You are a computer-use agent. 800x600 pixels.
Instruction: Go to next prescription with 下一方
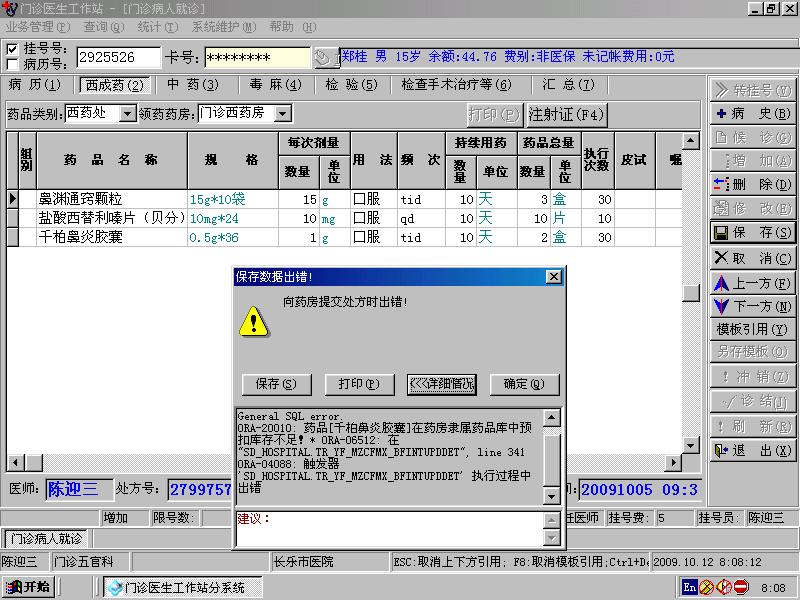(753, 306)
